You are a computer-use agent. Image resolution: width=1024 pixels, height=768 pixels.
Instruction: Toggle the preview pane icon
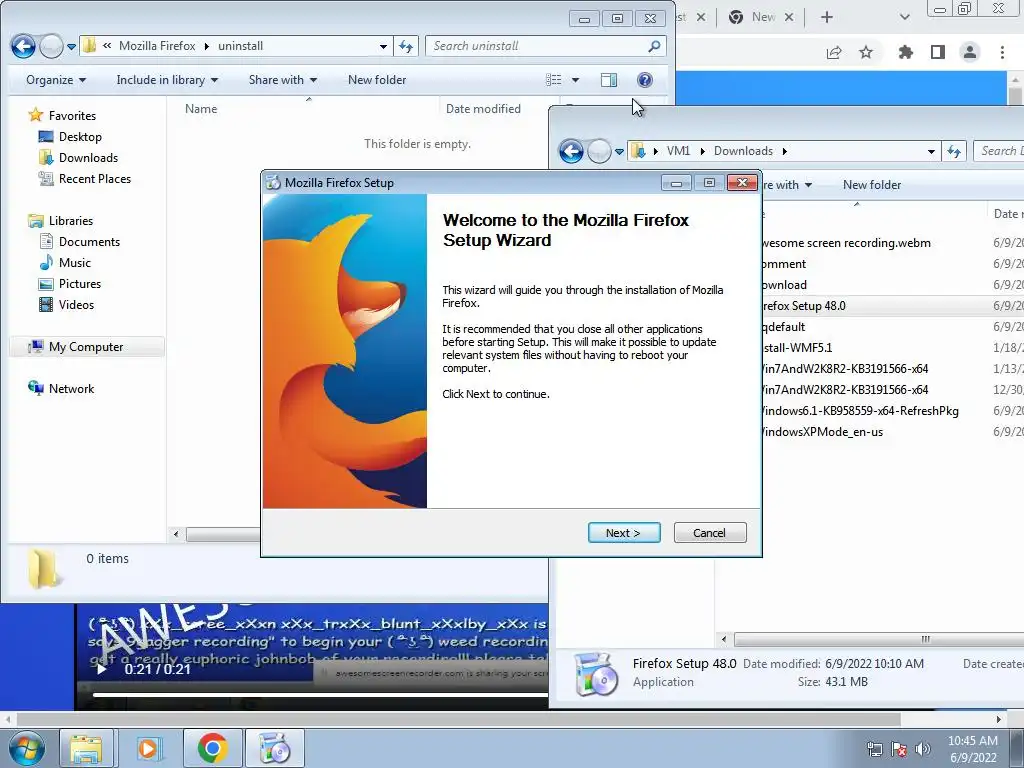pos(609,80)
